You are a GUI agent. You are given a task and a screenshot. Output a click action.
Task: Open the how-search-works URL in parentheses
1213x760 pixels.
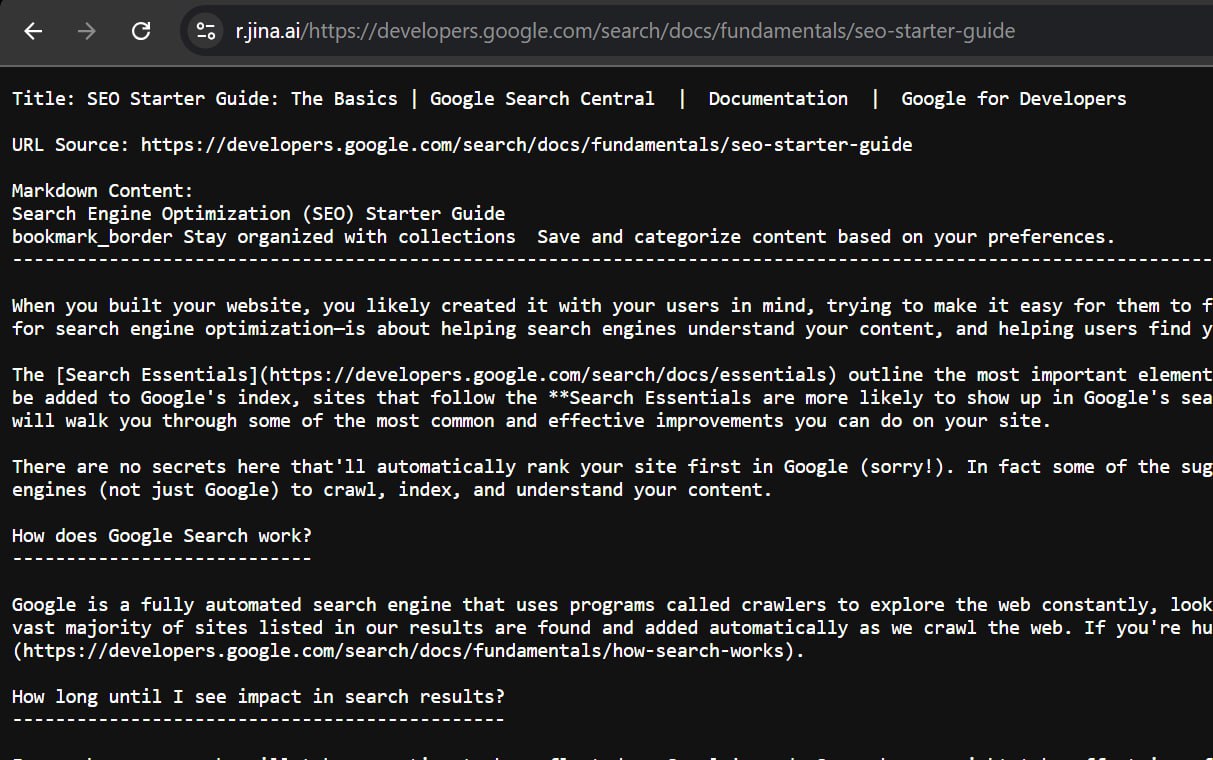408,651
